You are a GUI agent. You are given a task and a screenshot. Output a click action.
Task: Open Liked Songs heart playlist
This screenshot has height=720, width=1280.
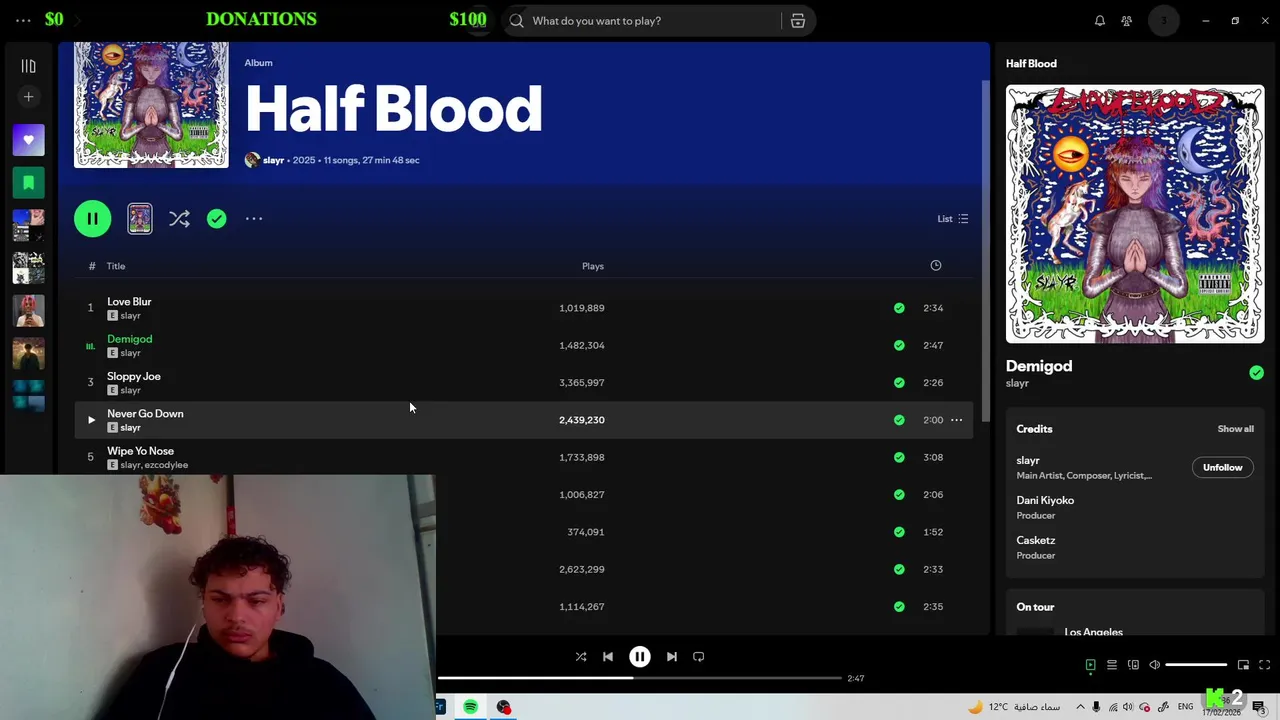tap(28, 140)
